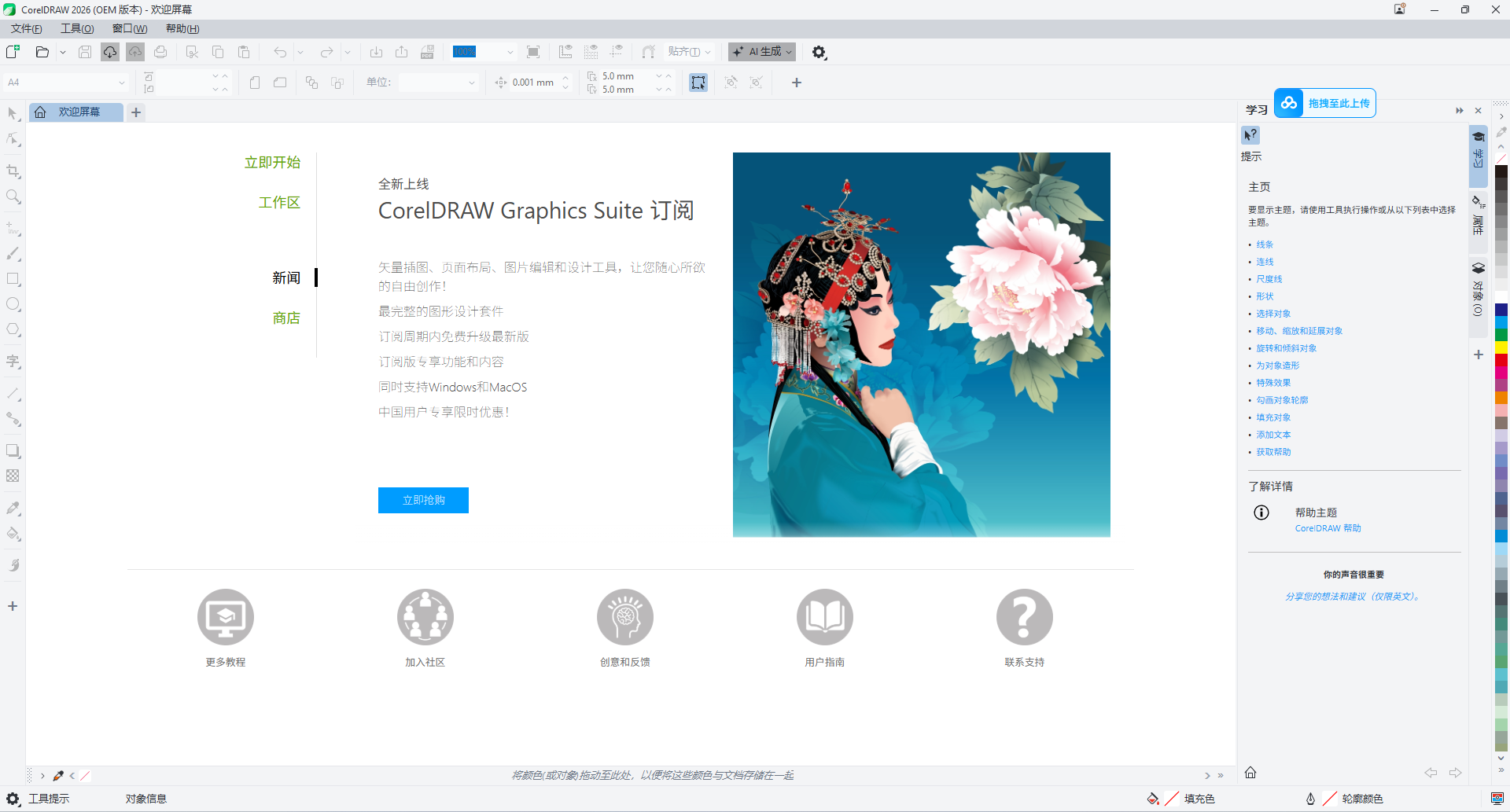Image resolution: width=1510 pixels, height=812 pixels.
Task: Select the Polygon tool
Action: (13, 329)
